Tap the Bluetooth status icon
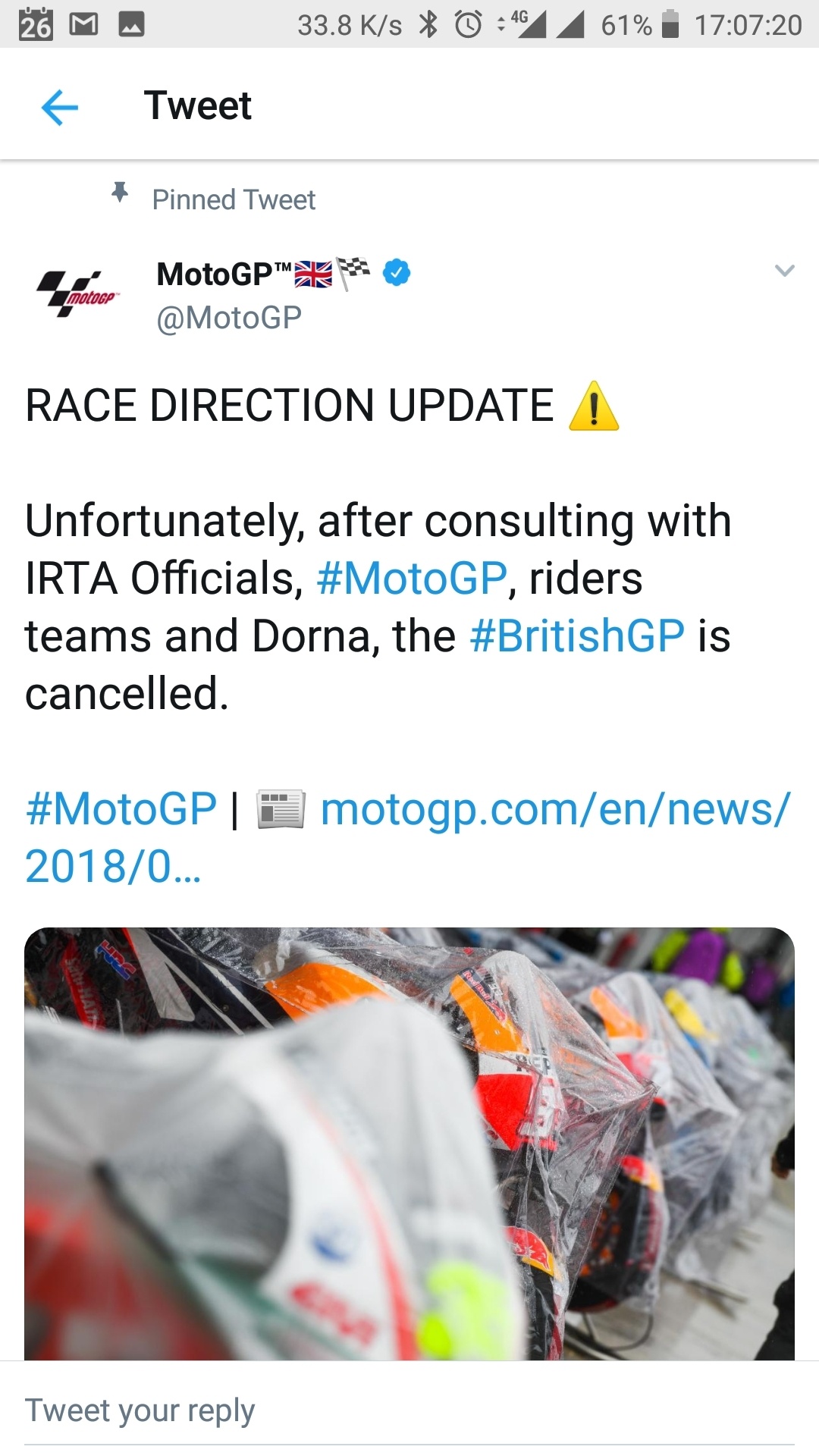 (x=429, y=25)
